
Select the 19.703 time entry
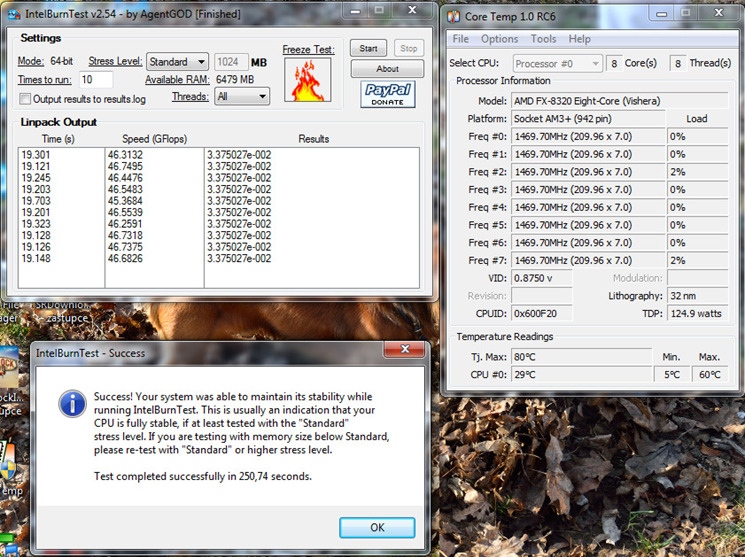(x=36, y=201)
